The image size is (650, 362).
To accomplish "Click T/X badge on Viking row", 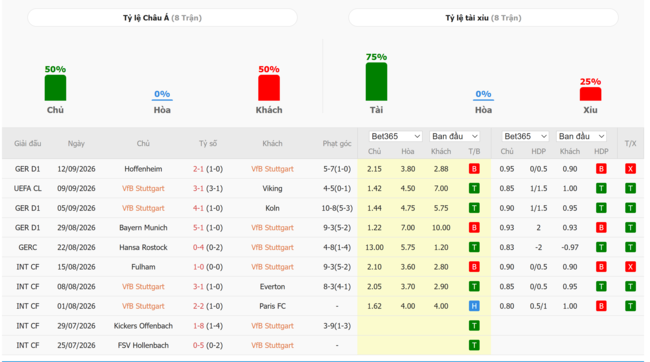I will 631,188.
